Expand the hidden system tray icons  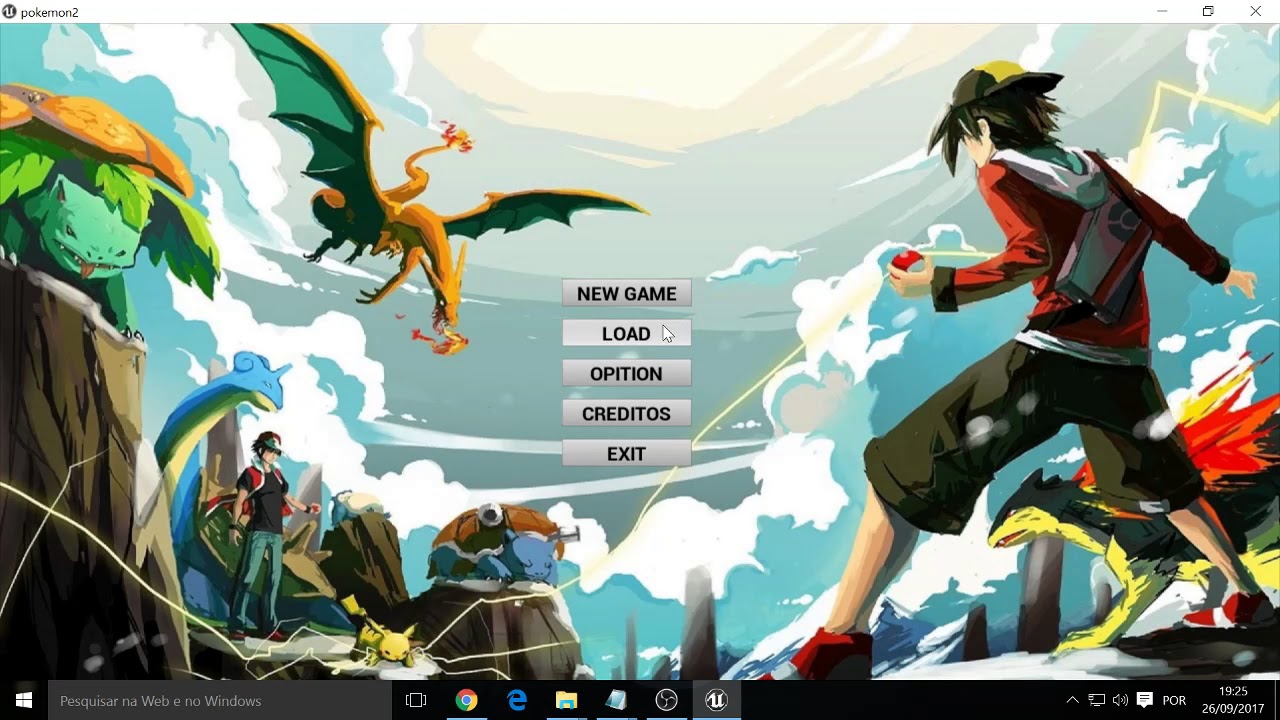coord(1073,700)
